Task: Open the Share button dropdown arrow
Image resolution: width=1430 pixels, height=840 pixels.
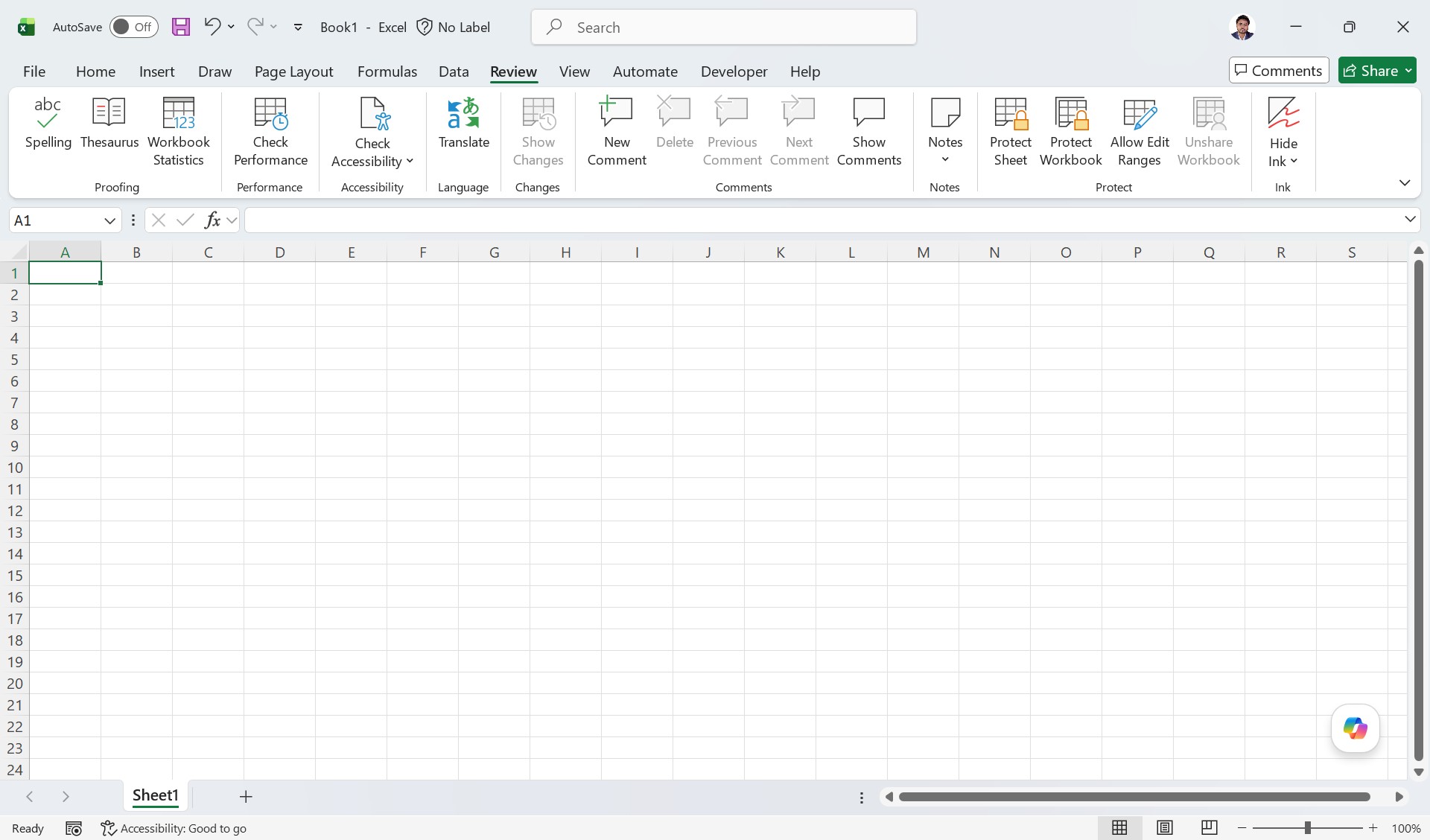Action: point(1408,71)
